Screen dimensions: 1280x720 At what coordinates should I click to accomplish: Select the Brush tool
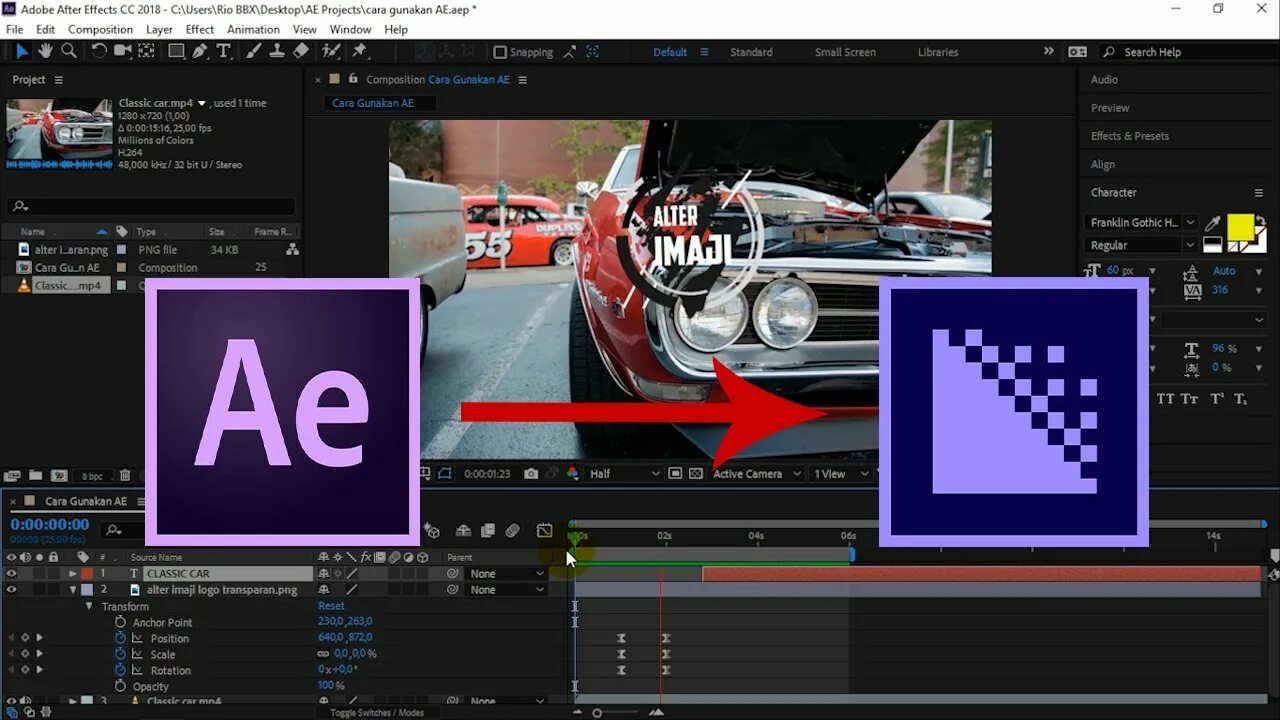click(x=254, y=51)
